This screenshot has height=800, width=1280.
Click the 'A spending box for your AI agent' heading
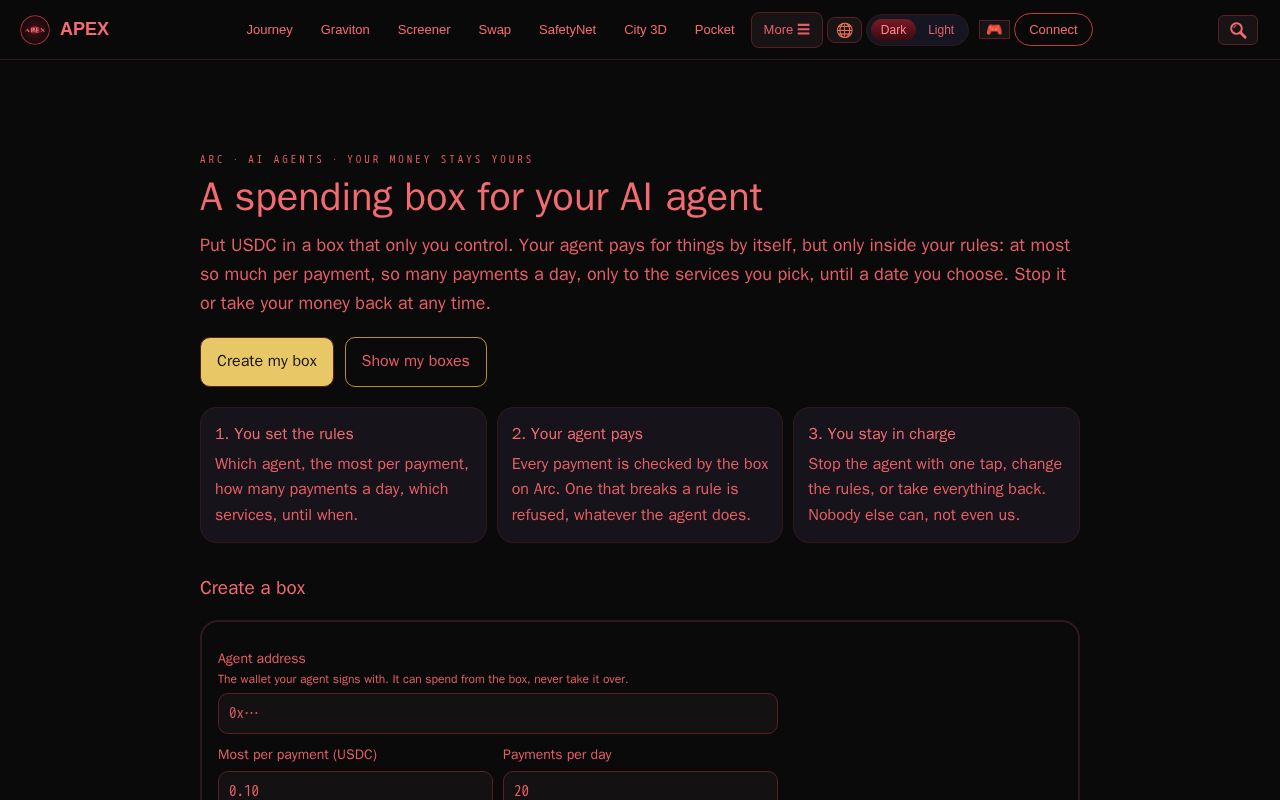coord(481,197)
